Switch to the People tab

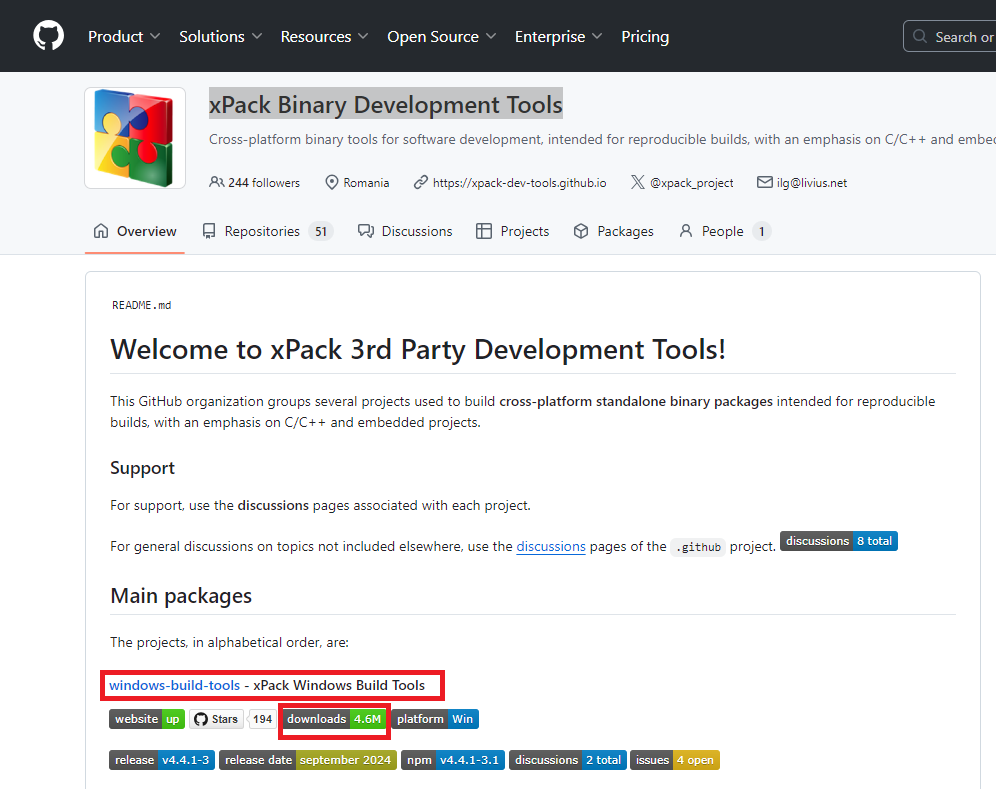click(724, 231)
